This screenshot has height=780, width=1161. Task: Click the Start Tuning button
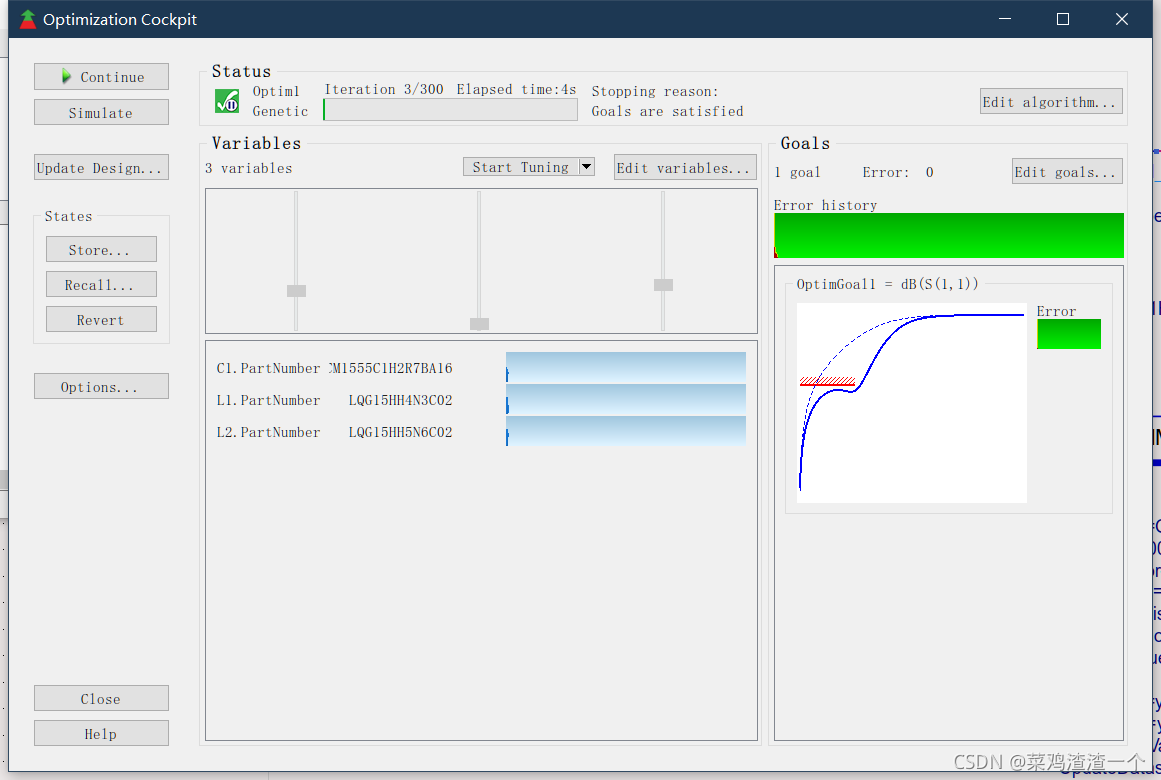click(521, 167)
